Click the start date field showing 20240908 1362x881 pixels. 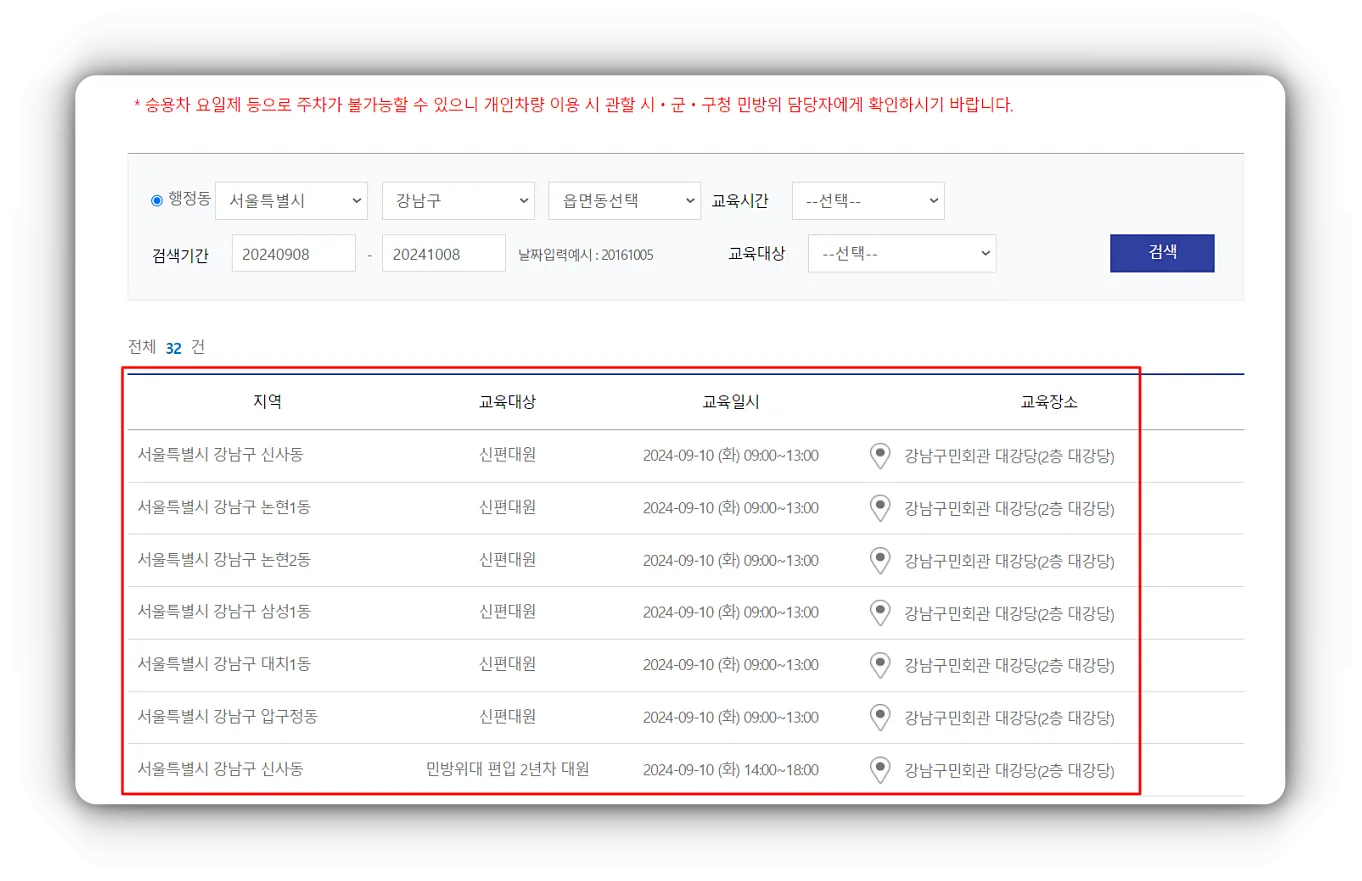click(x=293, y=253)
